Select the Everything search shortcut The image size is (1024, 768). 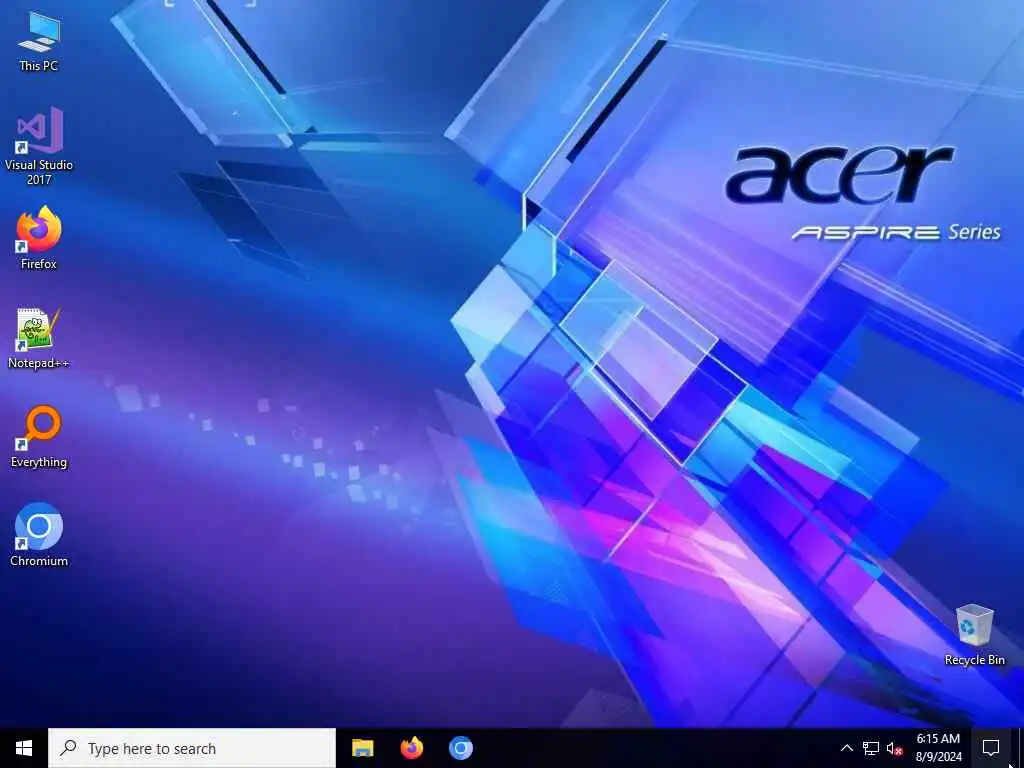point(39,437)
